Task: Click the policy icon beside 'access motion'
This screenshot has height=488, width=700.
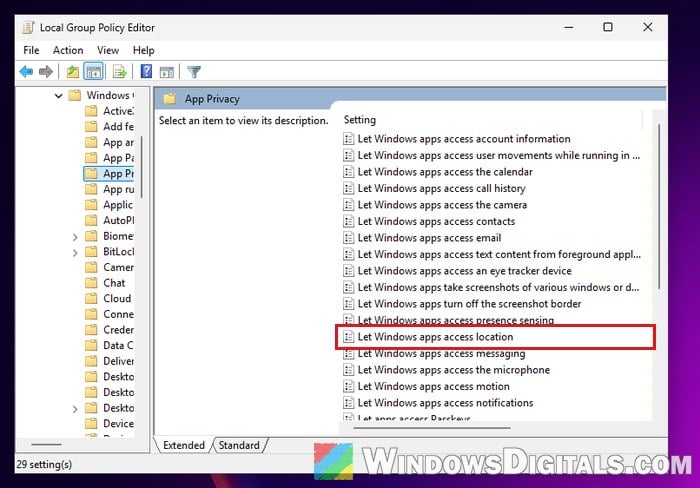Action: (x=349, y=387)
